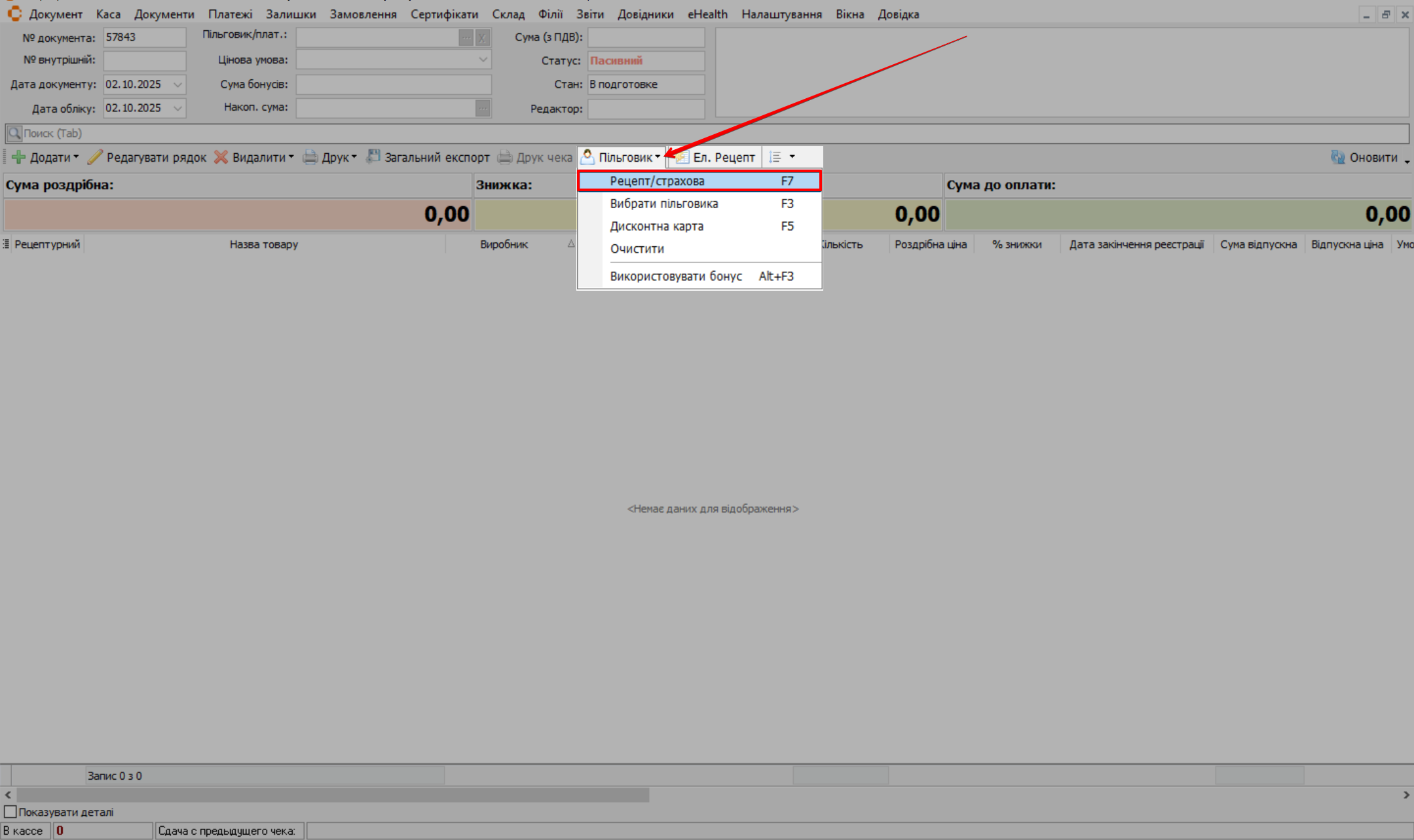
Task: Select Рецепт/страхова menu entry
Action: pyautogui.click(x=658, y=181)
